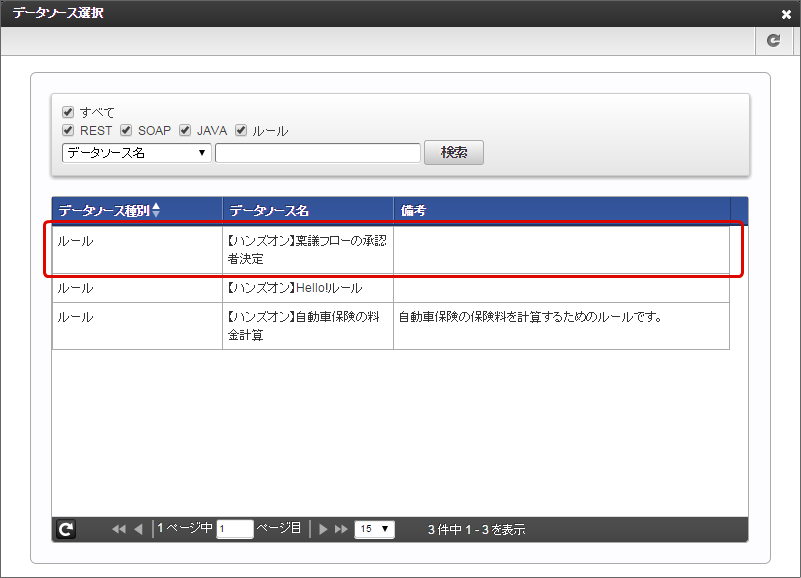The height and width of the screenshot is (578, 801).
Task: Uncheck the すべて checkbox
Action: click(68, 112)
